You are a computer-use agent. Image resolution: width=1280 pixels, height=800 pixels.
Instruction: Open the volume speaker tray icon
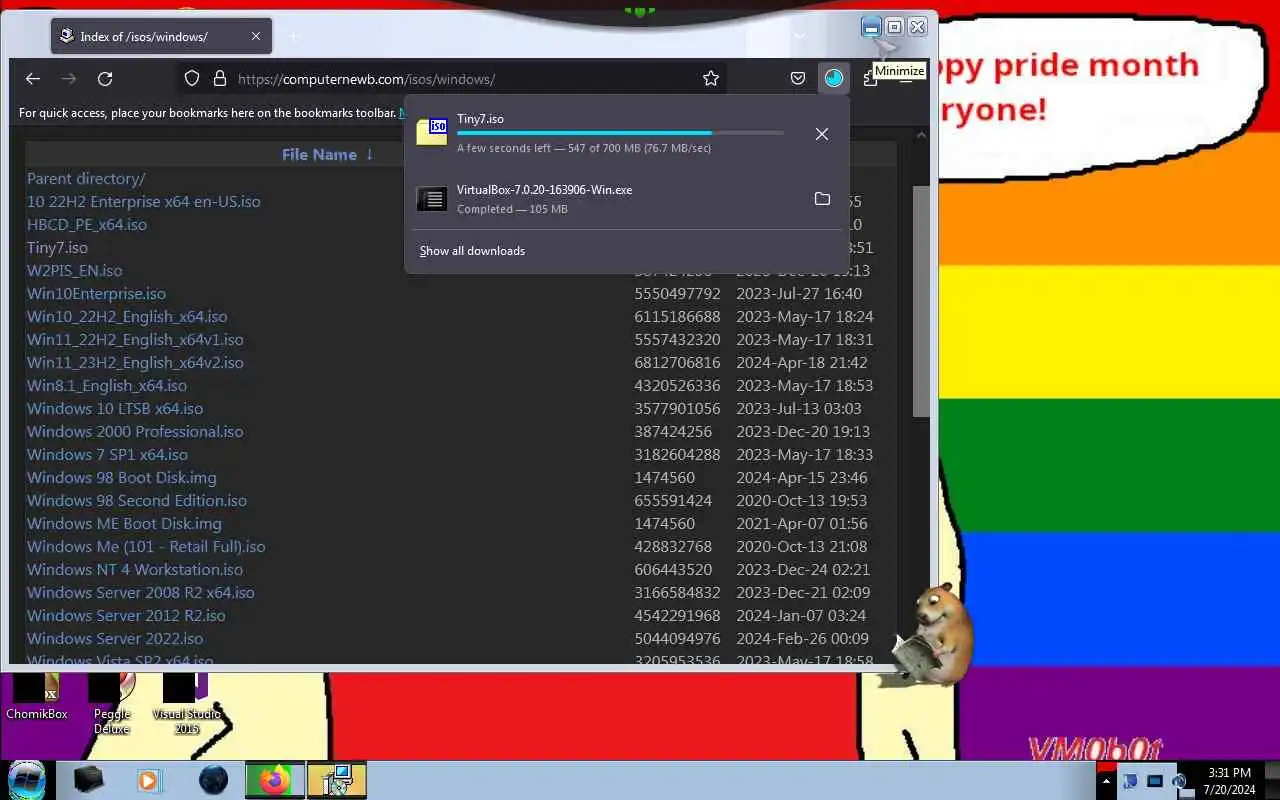[1179, 781]
